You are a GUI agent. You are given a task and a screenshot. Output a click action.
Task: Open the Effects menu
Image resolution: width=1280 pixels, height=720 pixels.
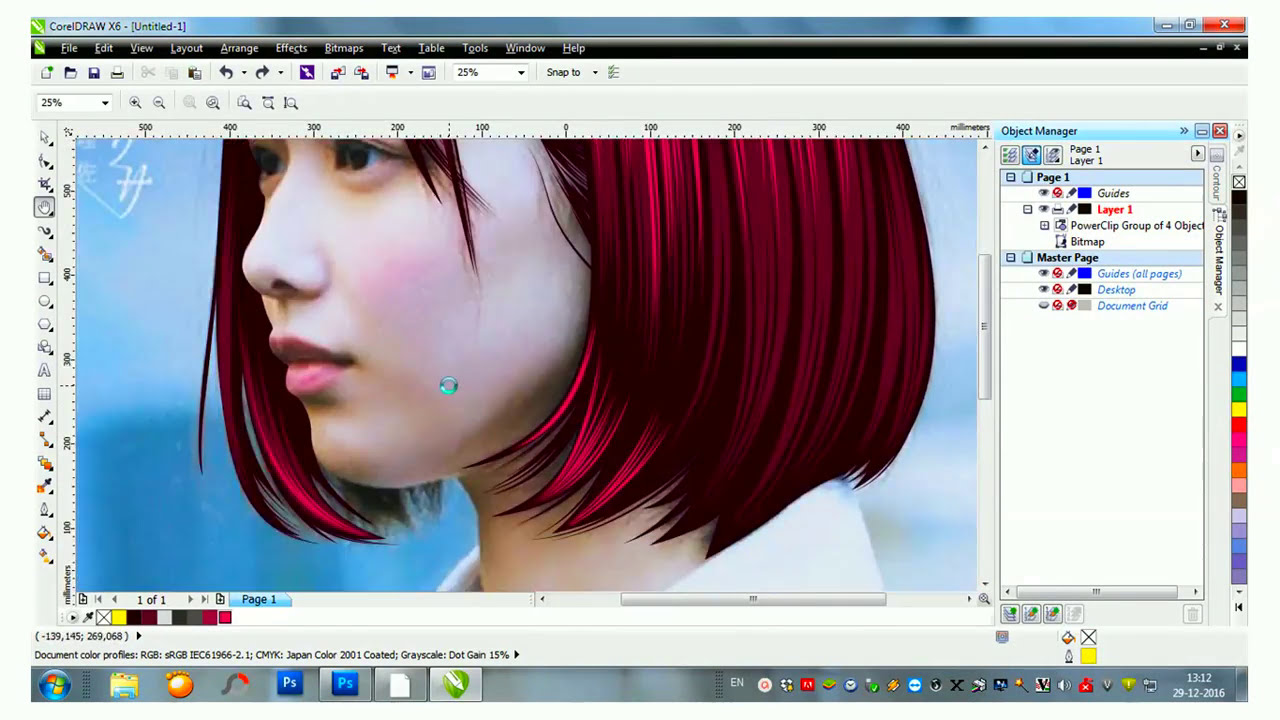(x=291, y=48)
